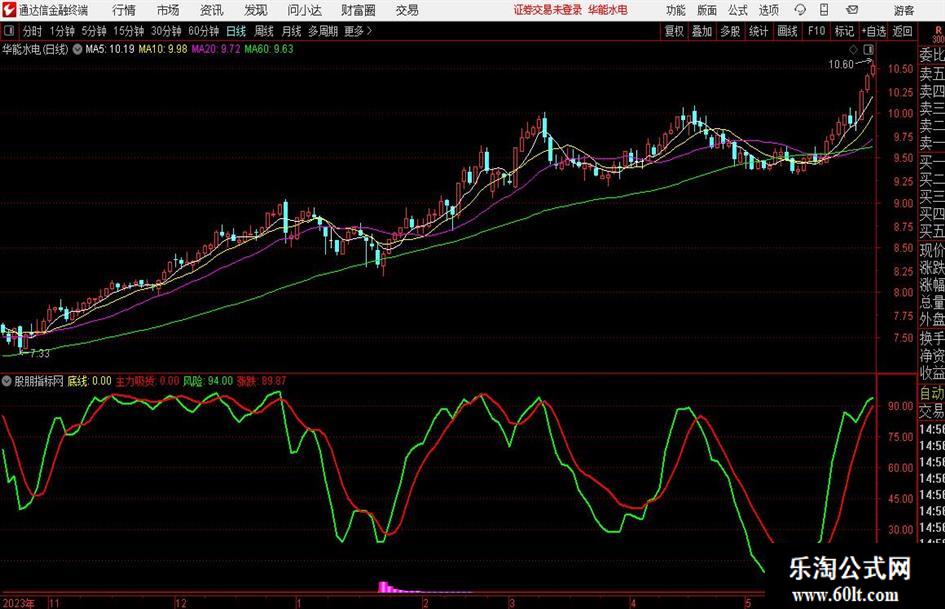This screenshot has width=945, height=609.
Task: Expand the 更多 periods chevron
Action: (369, 31)
